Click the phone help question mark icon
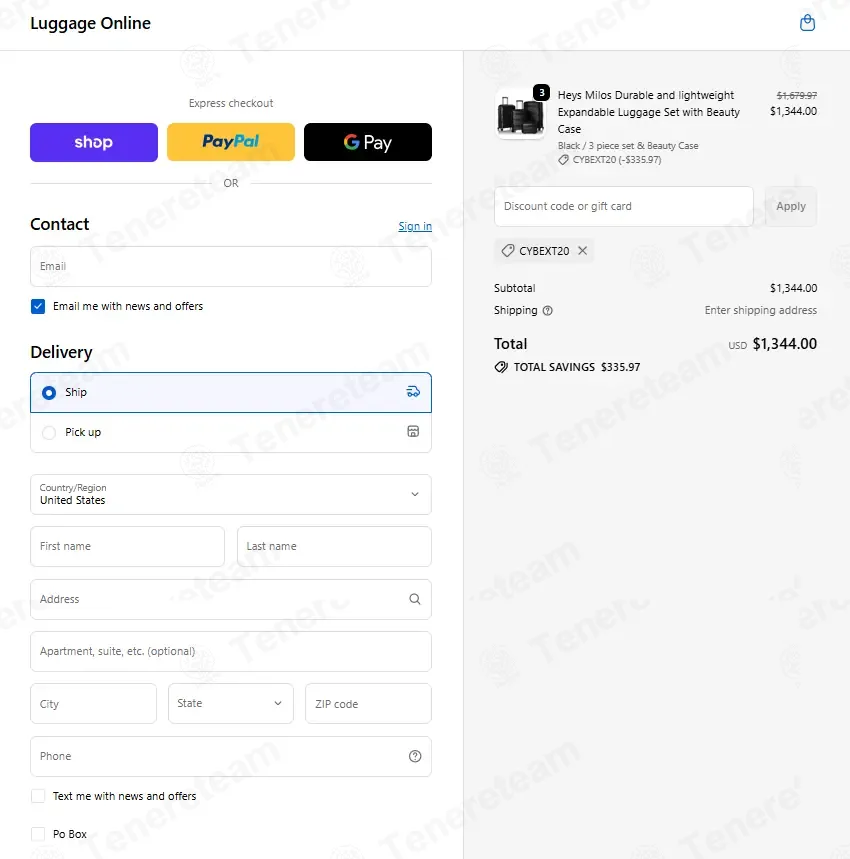 point(415,756)
